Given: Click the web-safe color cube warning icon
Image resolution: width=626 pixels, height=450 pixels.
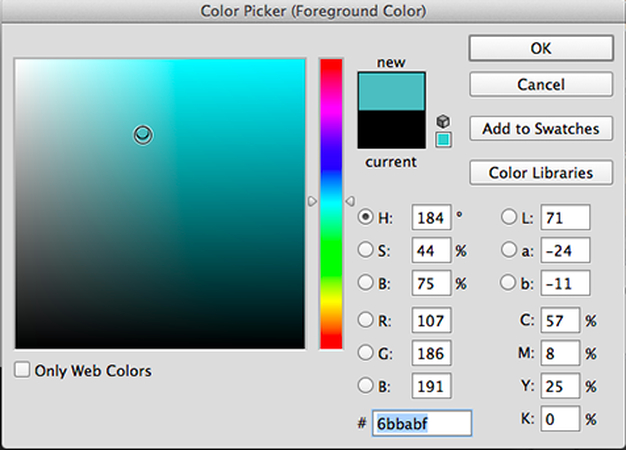Looking at the screenshot, I should (x=444, y=121).
